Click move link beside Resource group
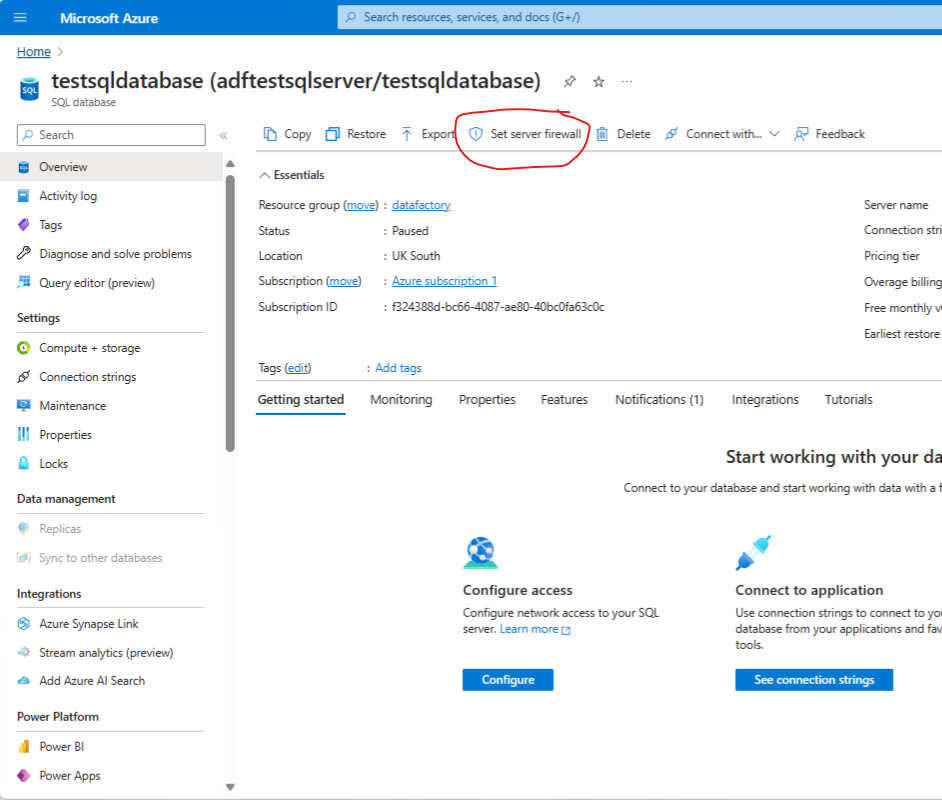 pyautogui.click(x=361, y=205)
